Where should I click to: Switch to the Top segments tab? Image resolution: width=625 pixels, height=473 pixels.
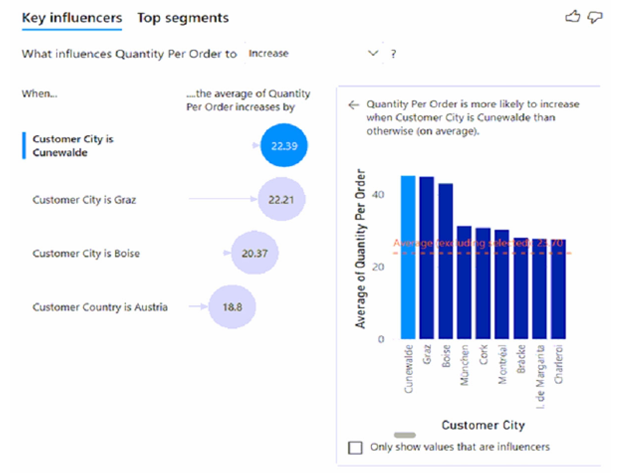tap(183, 18)
